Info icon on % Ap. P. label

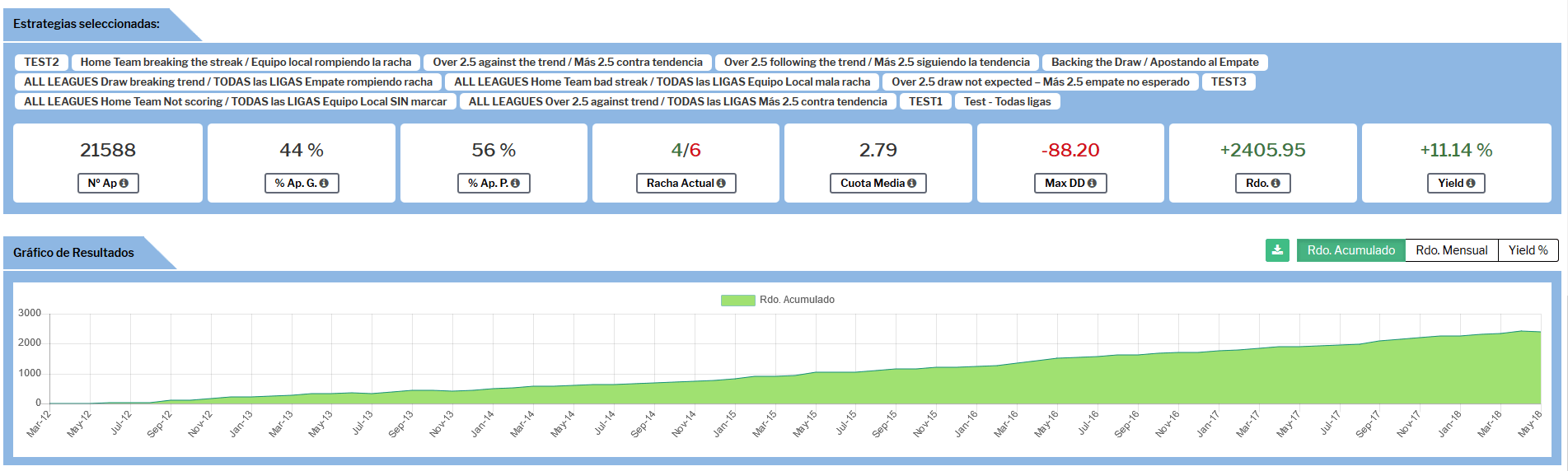click(x=515, y=184)
